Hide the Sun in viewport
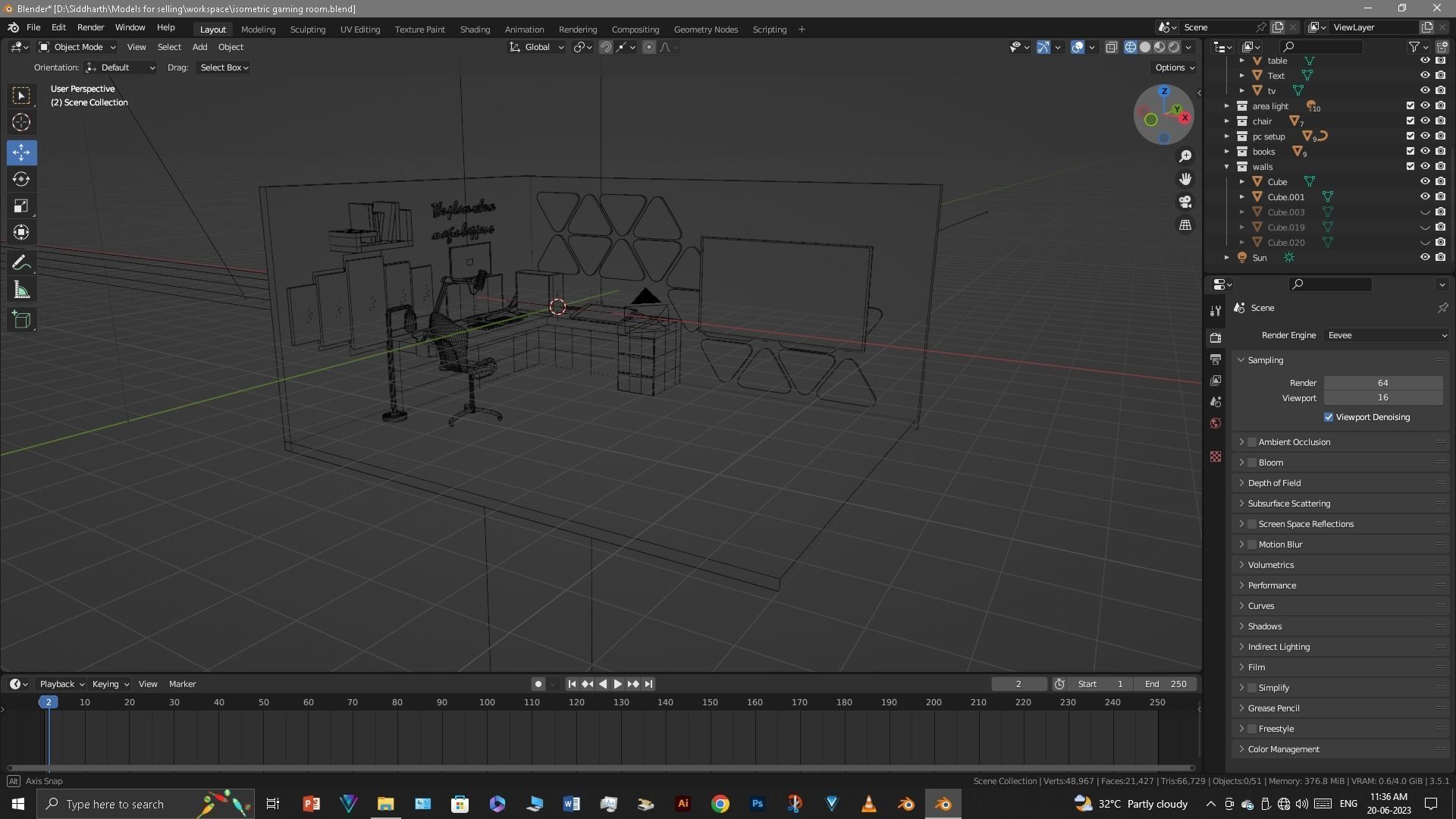Screen dimensions: 1456x819 [x=1425, y=258]
